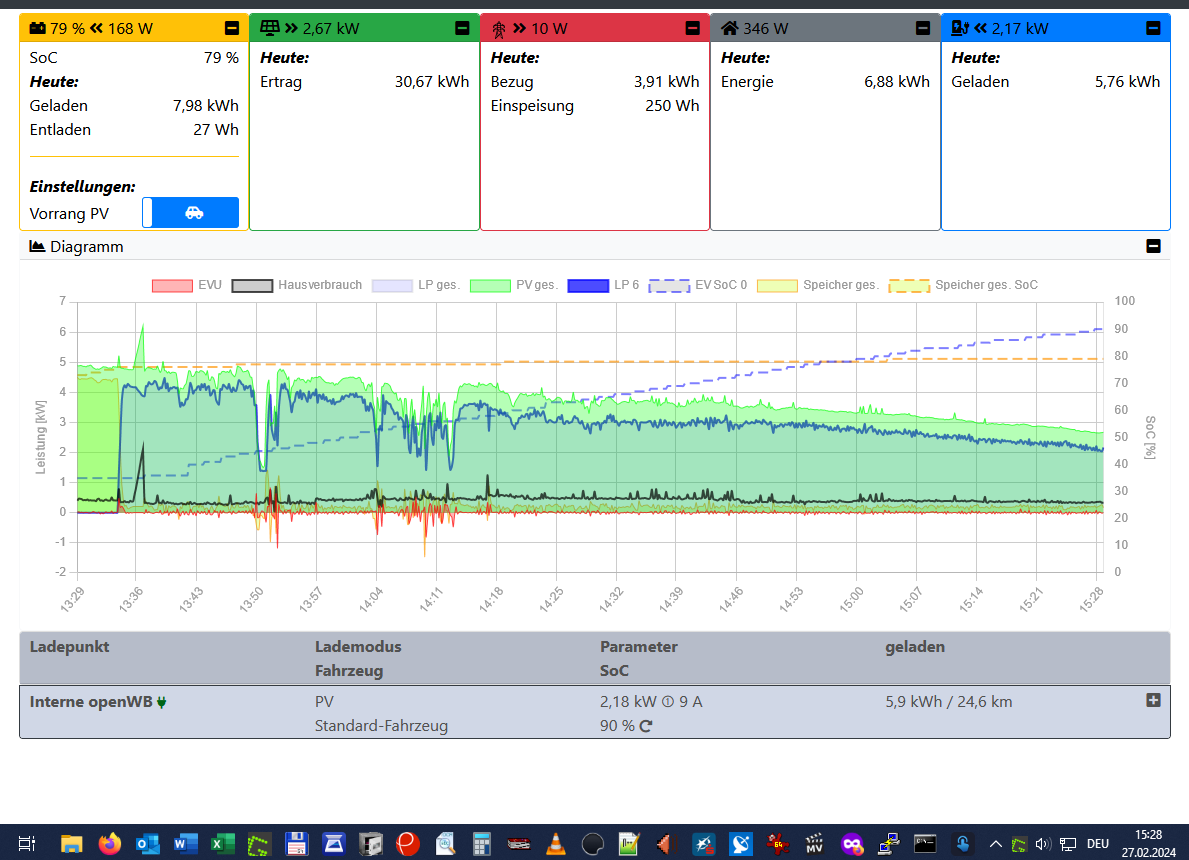1189x860 pixels.
Task: Open Windows Task View in taskbar
Action: tap(27, 843)
